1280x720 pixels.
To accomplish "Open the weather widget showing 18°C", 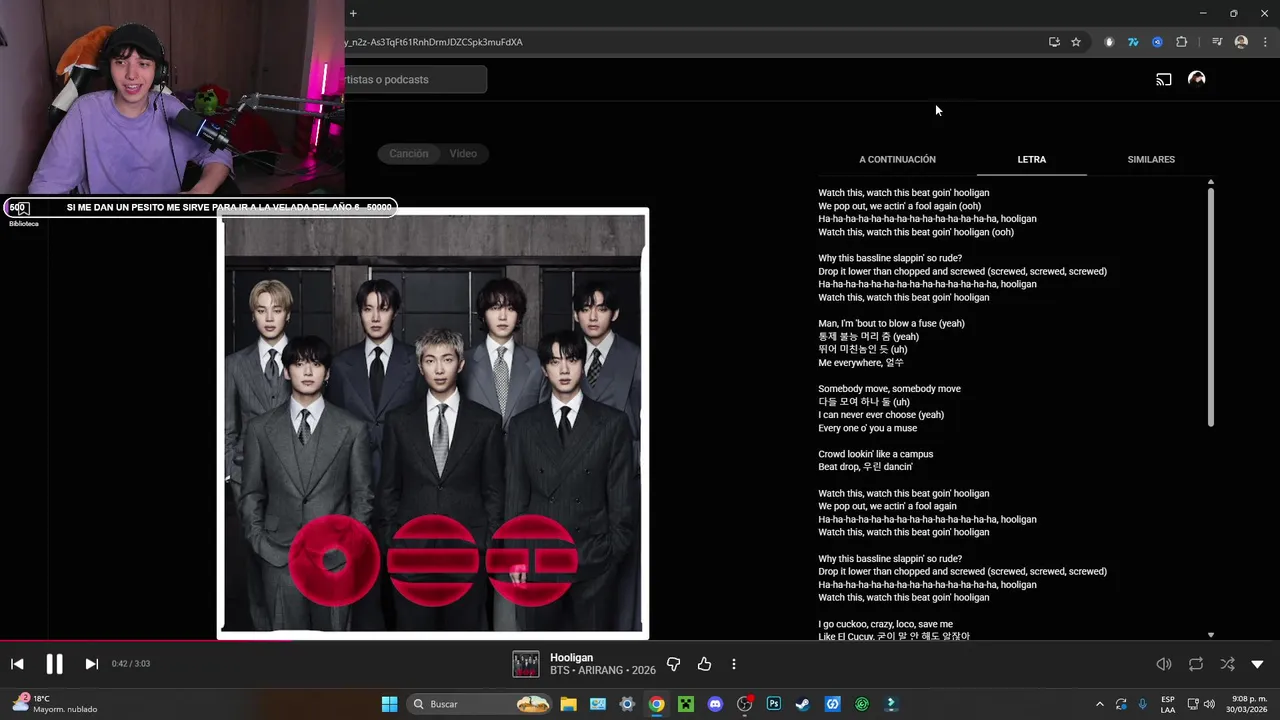I will [55, 704].
